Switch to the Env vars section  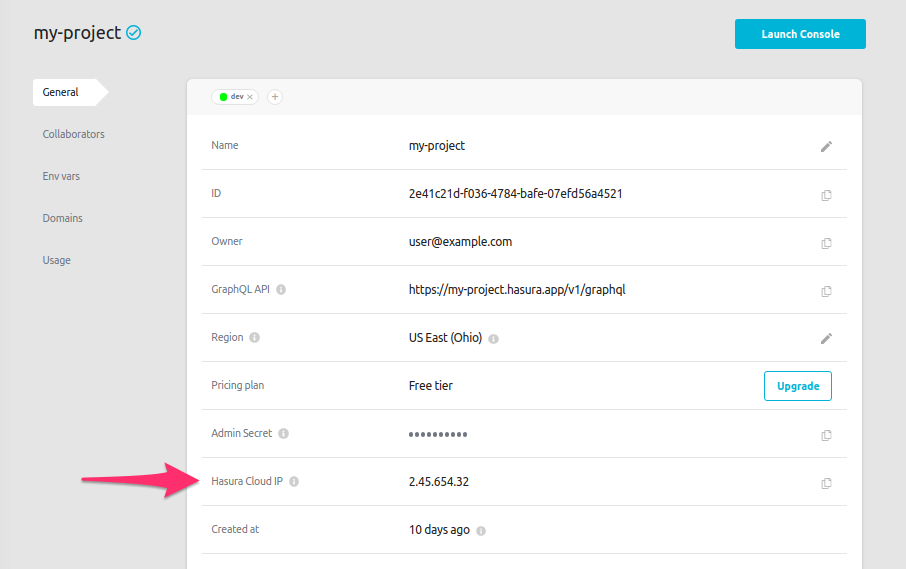61,176
